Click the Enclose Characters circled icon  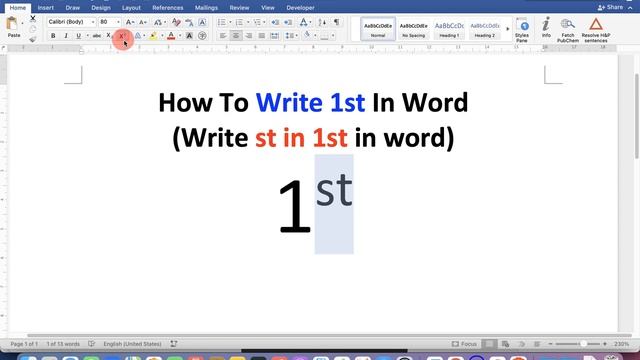pyautogui.click(x=202, y=36)
